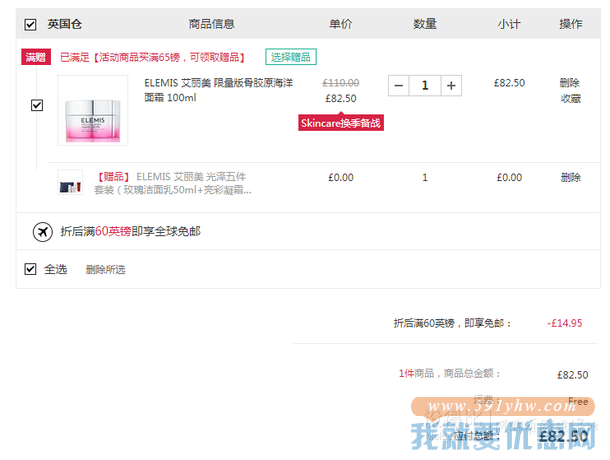Open the gift set small thumbnail
This screenshot has height=460, width=610.
(70, 182)
